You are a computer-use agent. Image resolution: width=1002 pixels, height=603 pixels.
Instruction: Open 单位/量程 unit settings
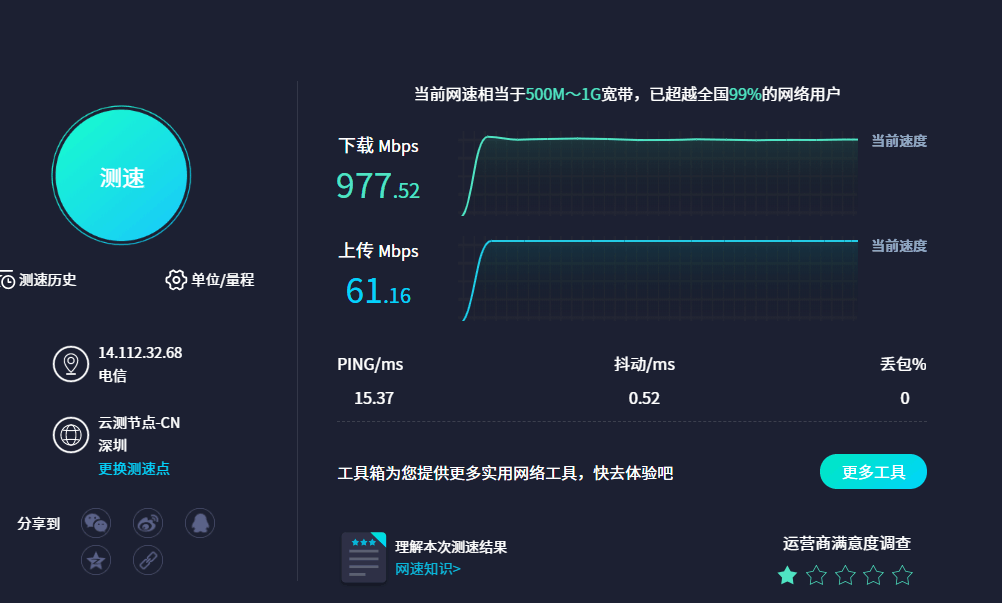click(x=210, y=280)
